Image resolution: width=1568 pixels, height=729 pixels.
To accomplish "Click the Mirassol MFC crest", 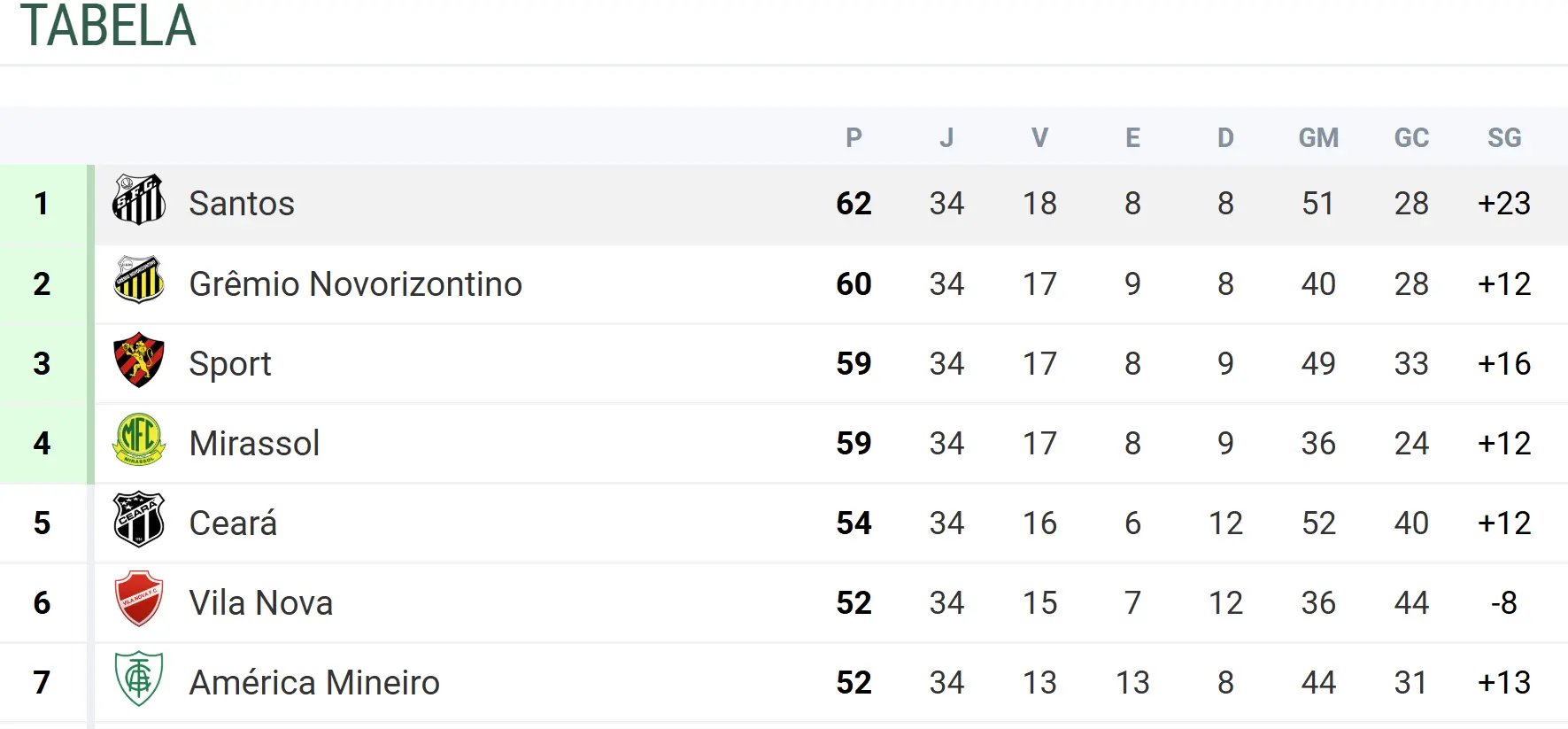I will pos(139,440).
